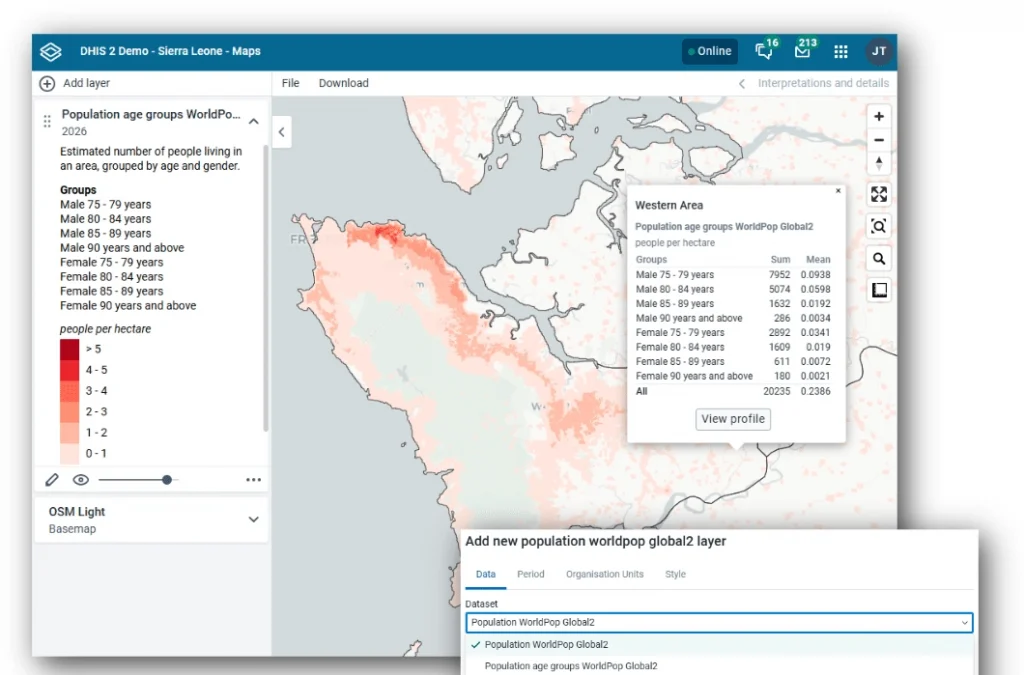Reset the map bearing to north

pyautogui.click(x=878, y=163)
